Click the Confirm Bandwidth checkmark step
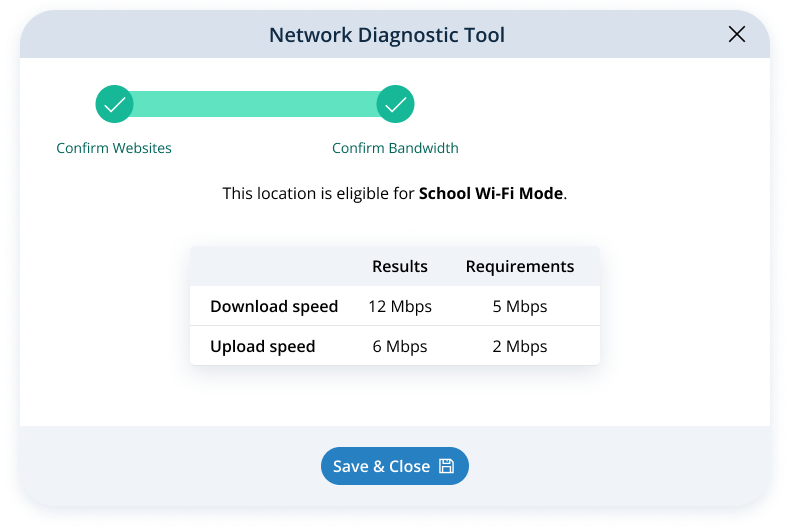This screenshot has width=790, height=531. pyautogui.click(x=395, y=104)
